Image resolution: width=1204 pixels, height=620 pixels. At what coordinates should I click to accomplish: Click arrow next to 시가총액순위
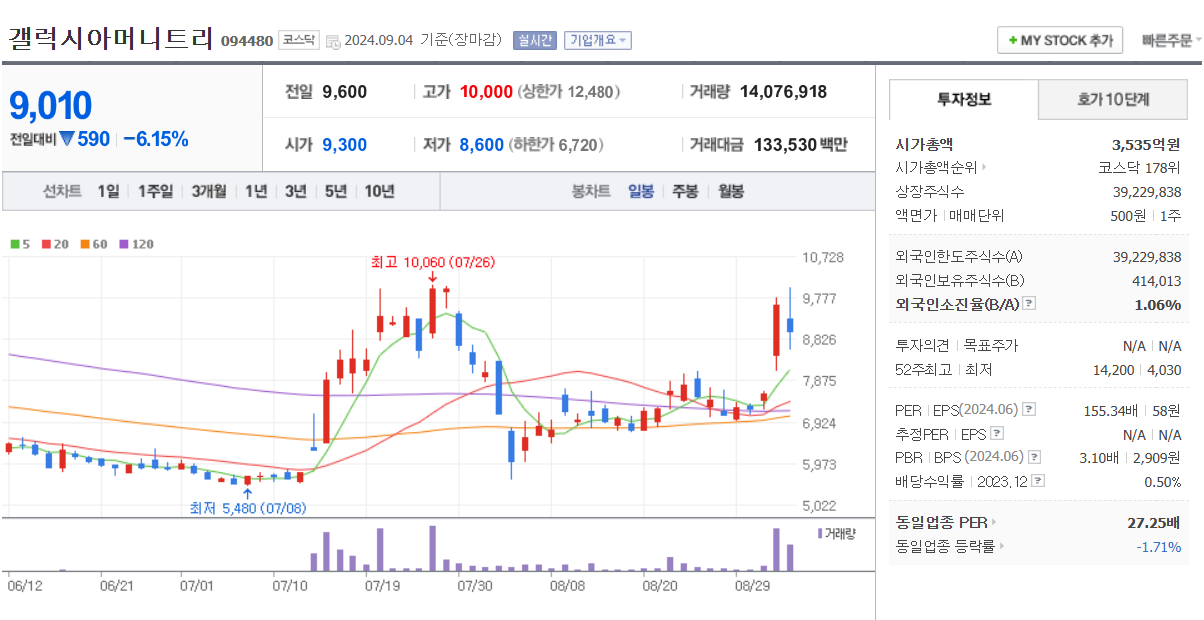pos(984,168)
